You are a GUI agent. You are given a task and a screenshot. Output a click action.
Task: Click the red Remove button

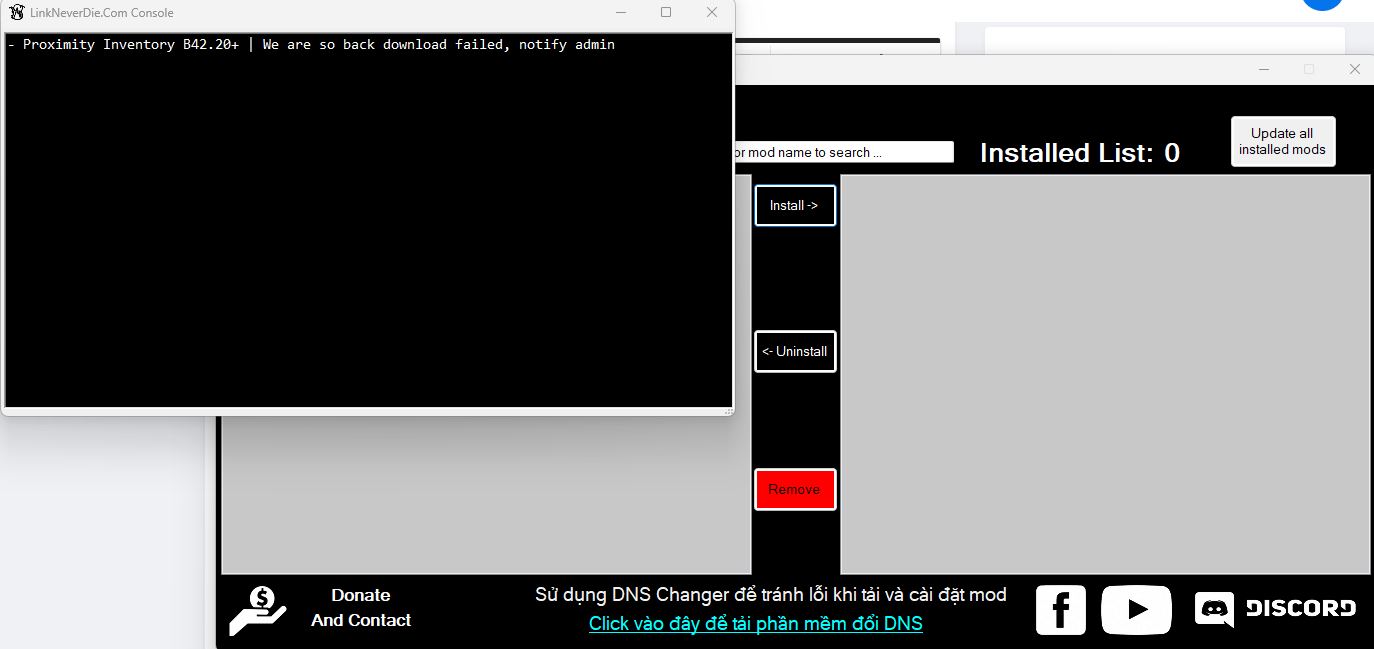(x=795, y=489)
